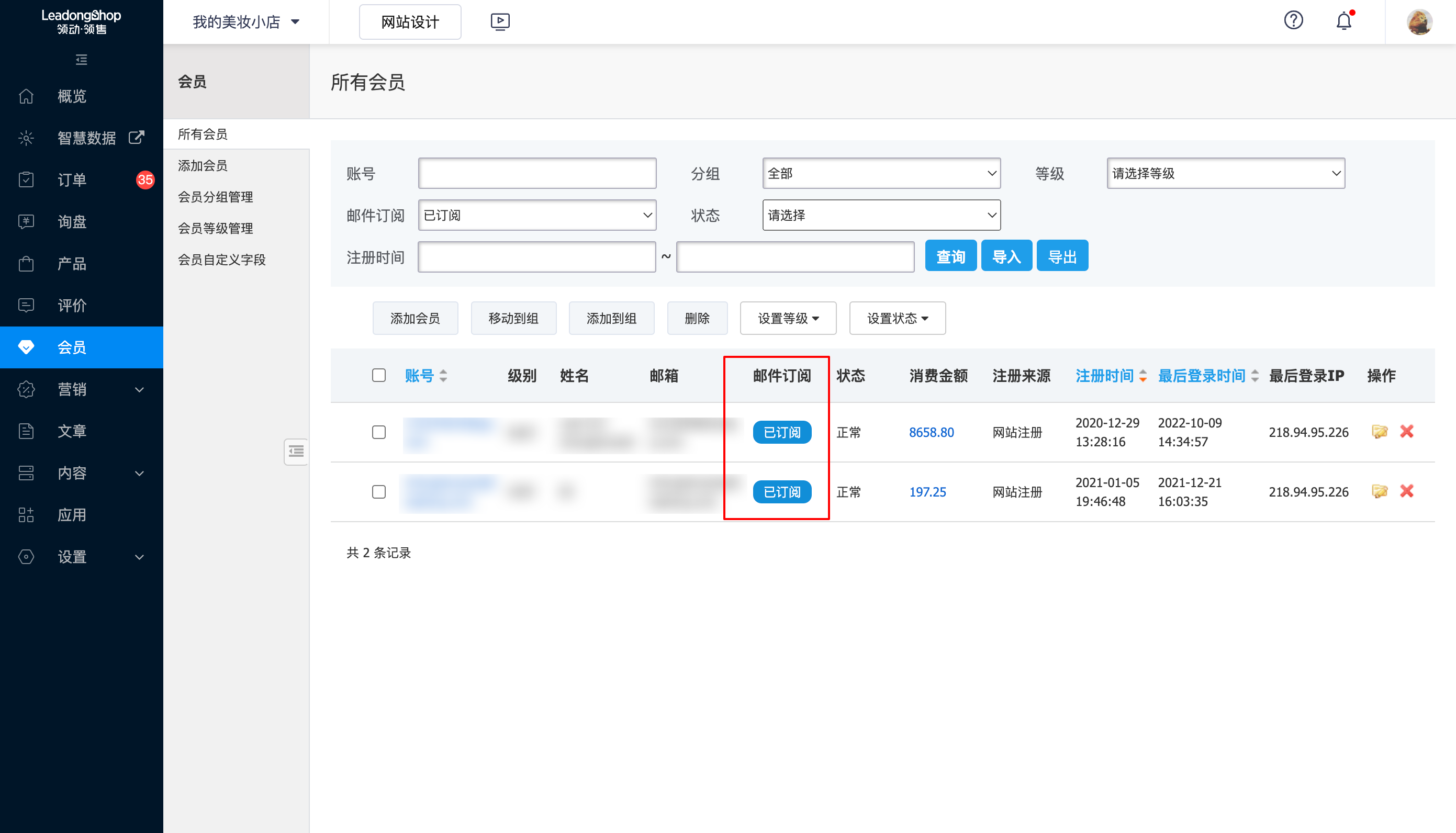Open the help question mark icon
This screenshot has height=833, width=1456.
[x=1293, y=20]
